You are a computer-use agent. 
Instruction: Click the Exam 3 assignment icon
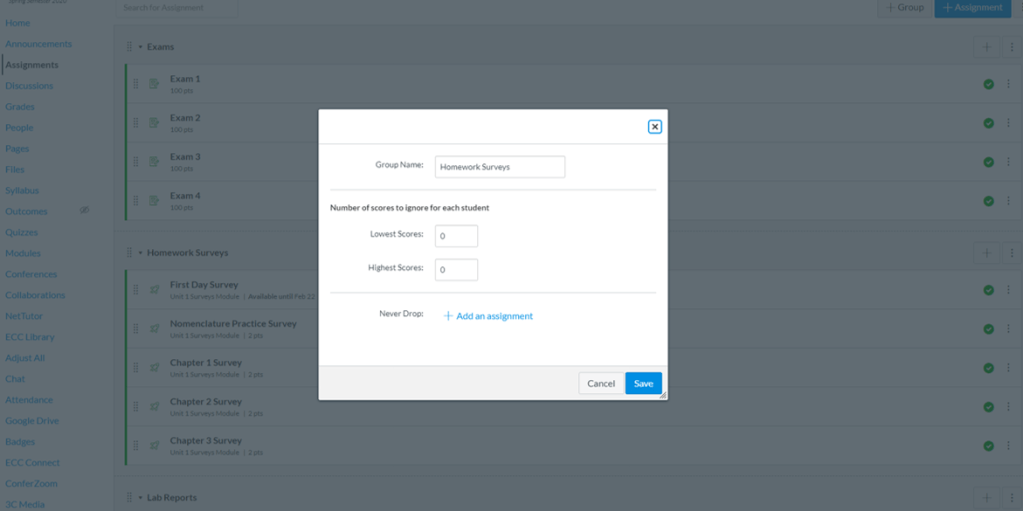coord(154,162)
